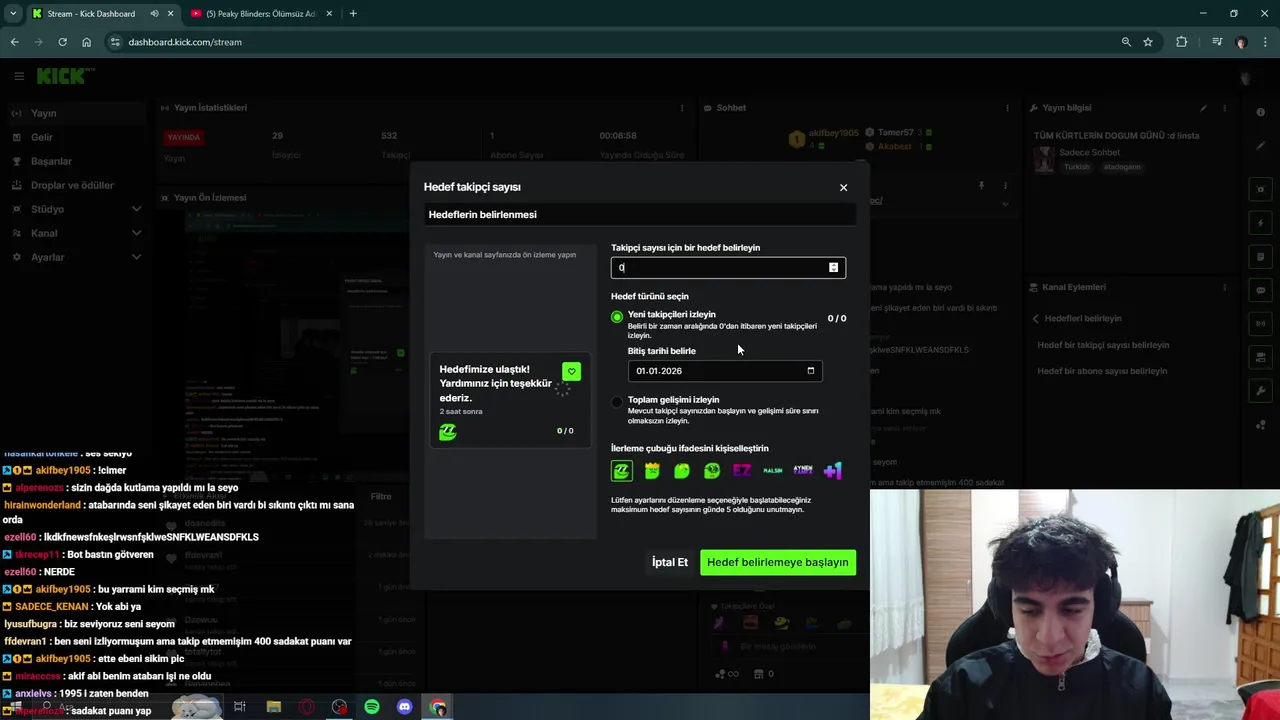Choose the green MALSIN text emote
Image resolution: width=1280 pixels, height=720 pixels.
[773, 470]
